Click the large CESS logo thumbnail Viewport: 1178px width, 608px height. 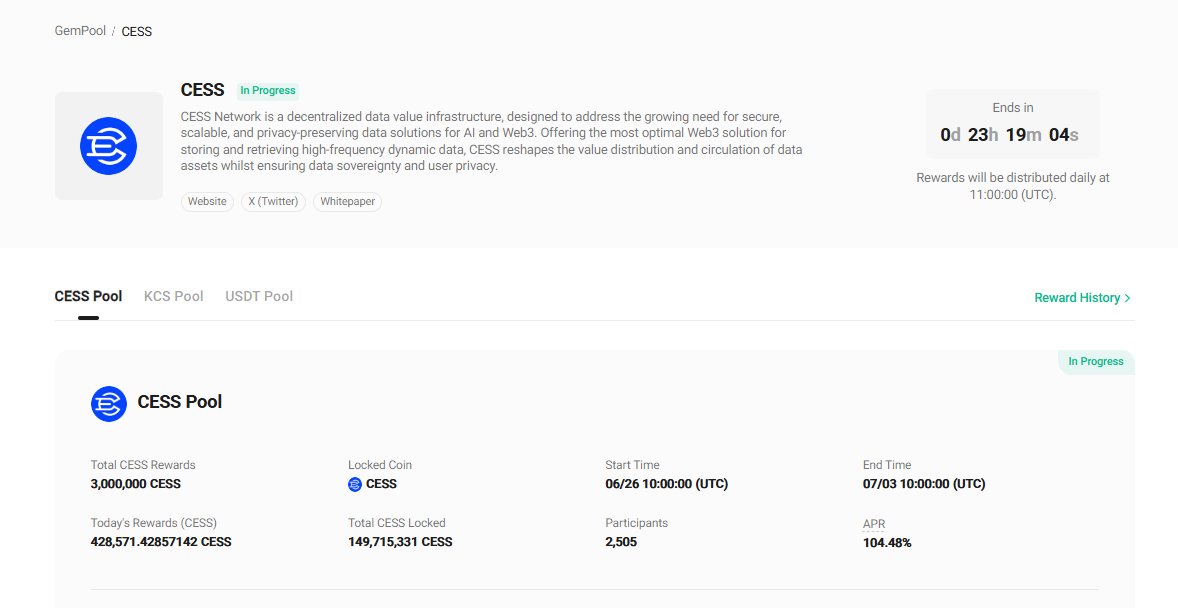[x=109, y=146]
